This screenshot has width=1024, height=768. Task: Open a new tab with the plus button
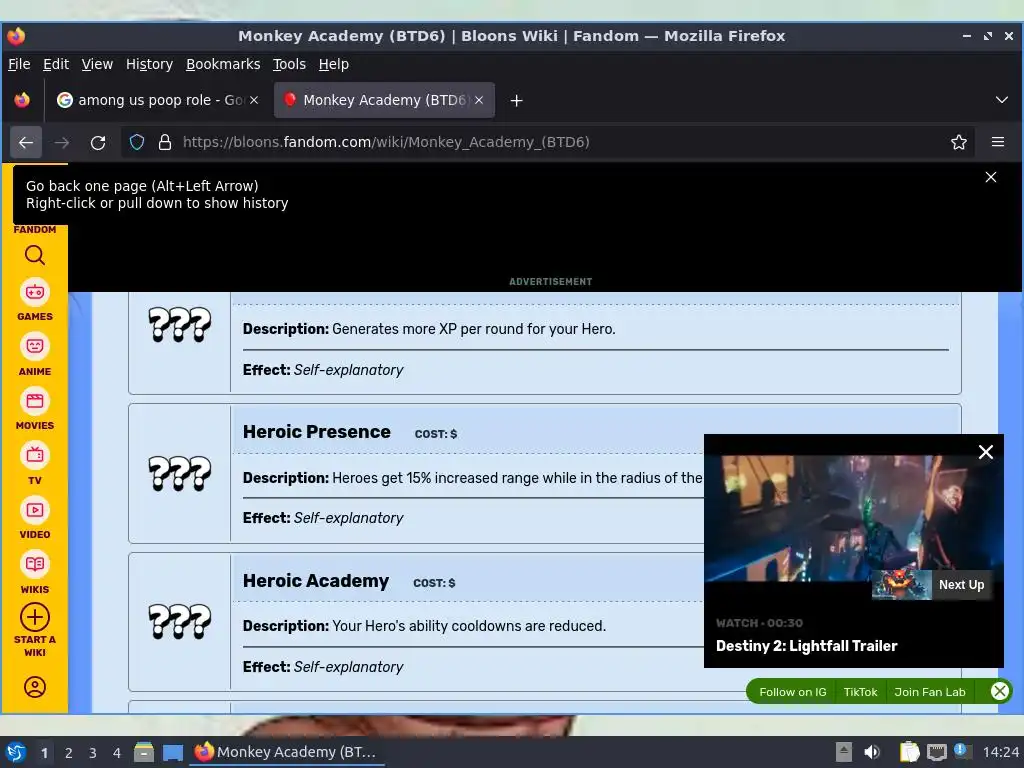click(x=517, y=101)
